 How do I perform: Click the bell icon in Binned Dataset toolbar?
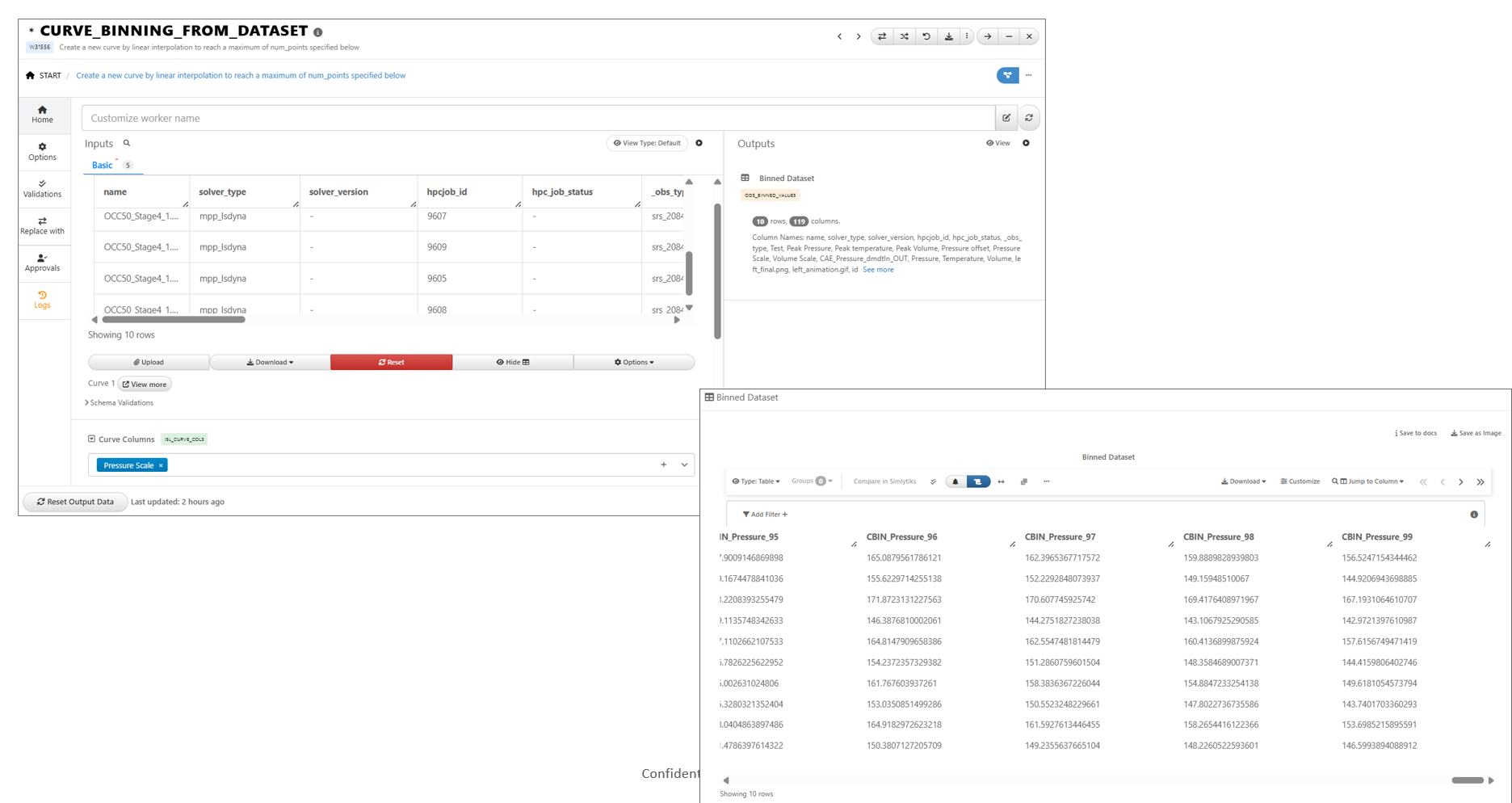click(955, 481)
